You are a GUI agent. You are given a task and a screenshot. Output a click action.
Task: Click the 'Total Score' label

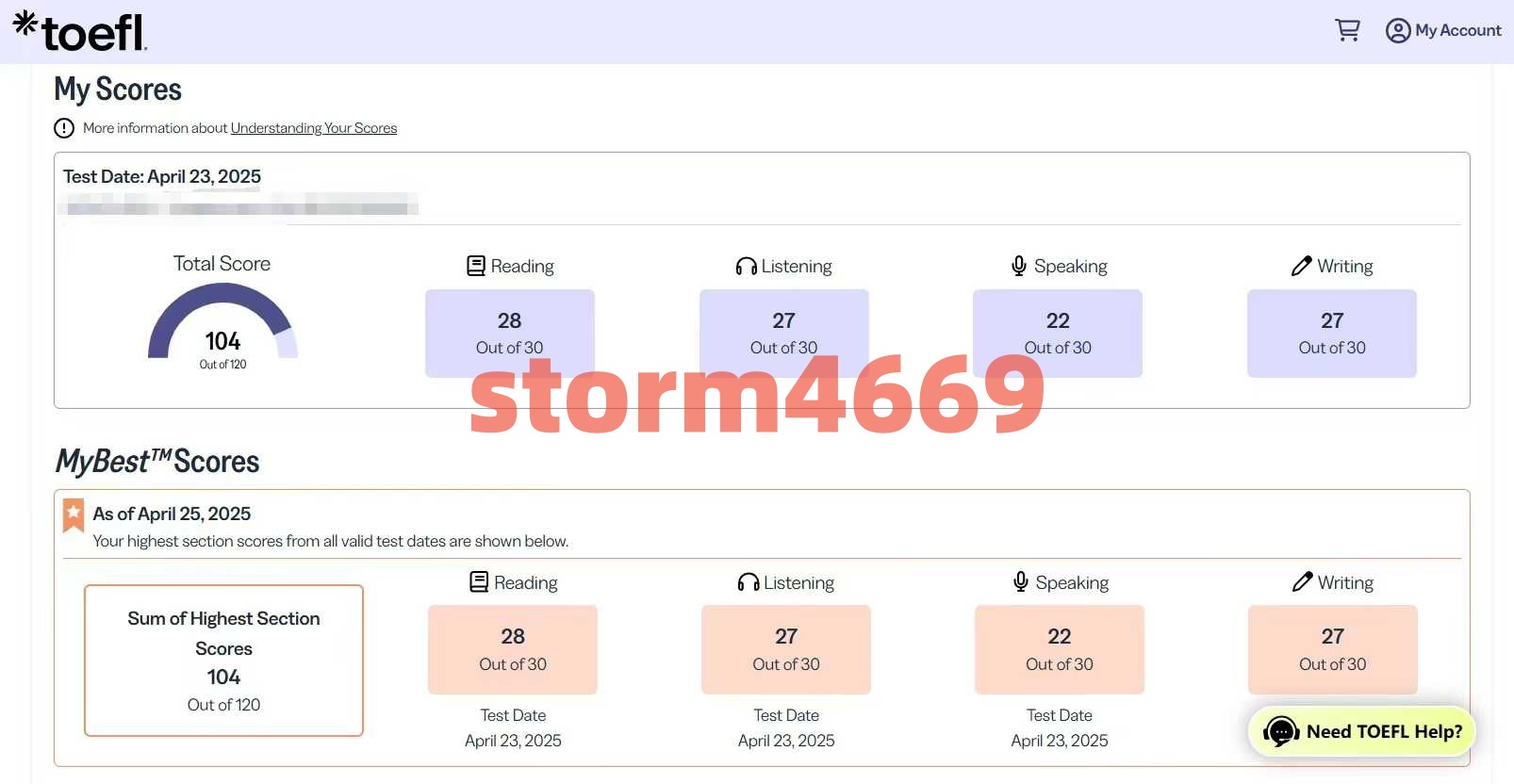tap(222, 264)
